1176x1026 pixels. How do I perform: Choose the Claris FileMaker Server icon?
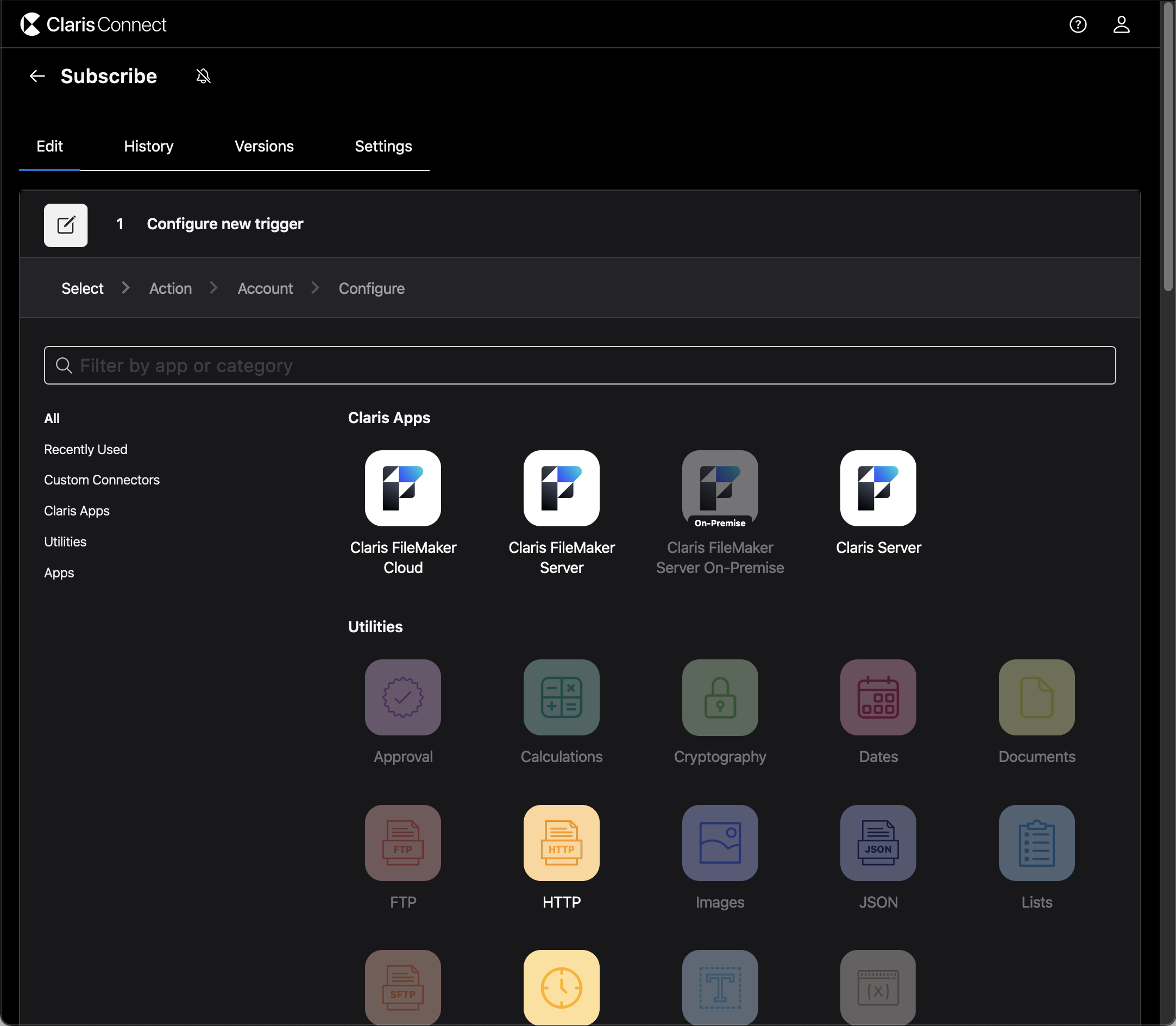(561, 488)
